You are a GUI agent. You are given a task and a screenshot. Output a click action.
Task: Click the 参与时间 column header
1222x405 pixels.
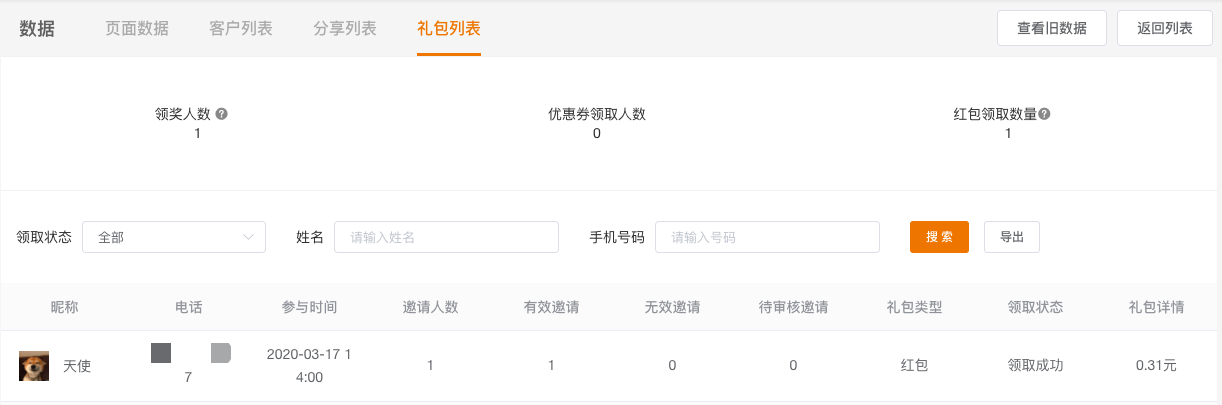[309, 307]
